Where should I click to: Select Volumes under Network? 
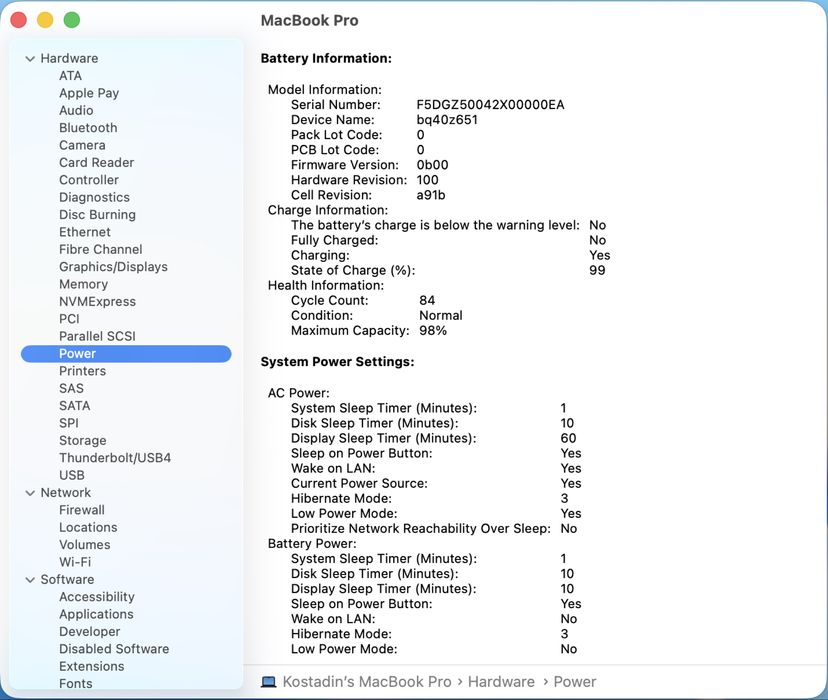[84, 545]
